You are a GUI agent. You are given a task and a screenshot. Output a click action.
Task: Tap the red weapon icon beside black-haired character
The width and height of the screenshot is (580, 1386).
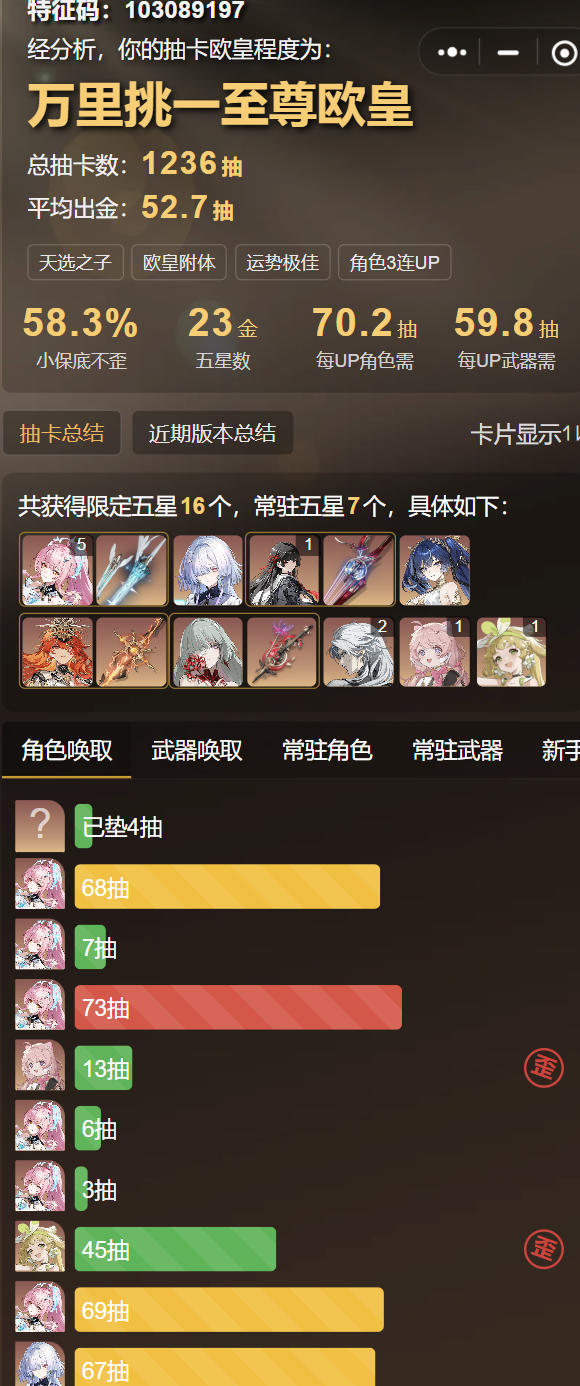coord(358,570)
